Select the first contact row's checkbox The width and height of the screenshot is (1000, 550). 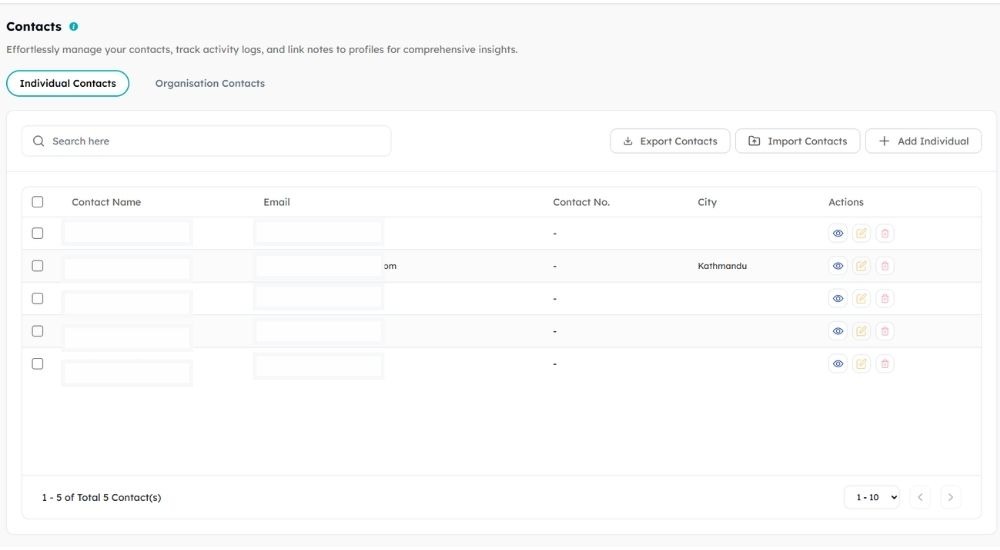(x=38, y=234)
